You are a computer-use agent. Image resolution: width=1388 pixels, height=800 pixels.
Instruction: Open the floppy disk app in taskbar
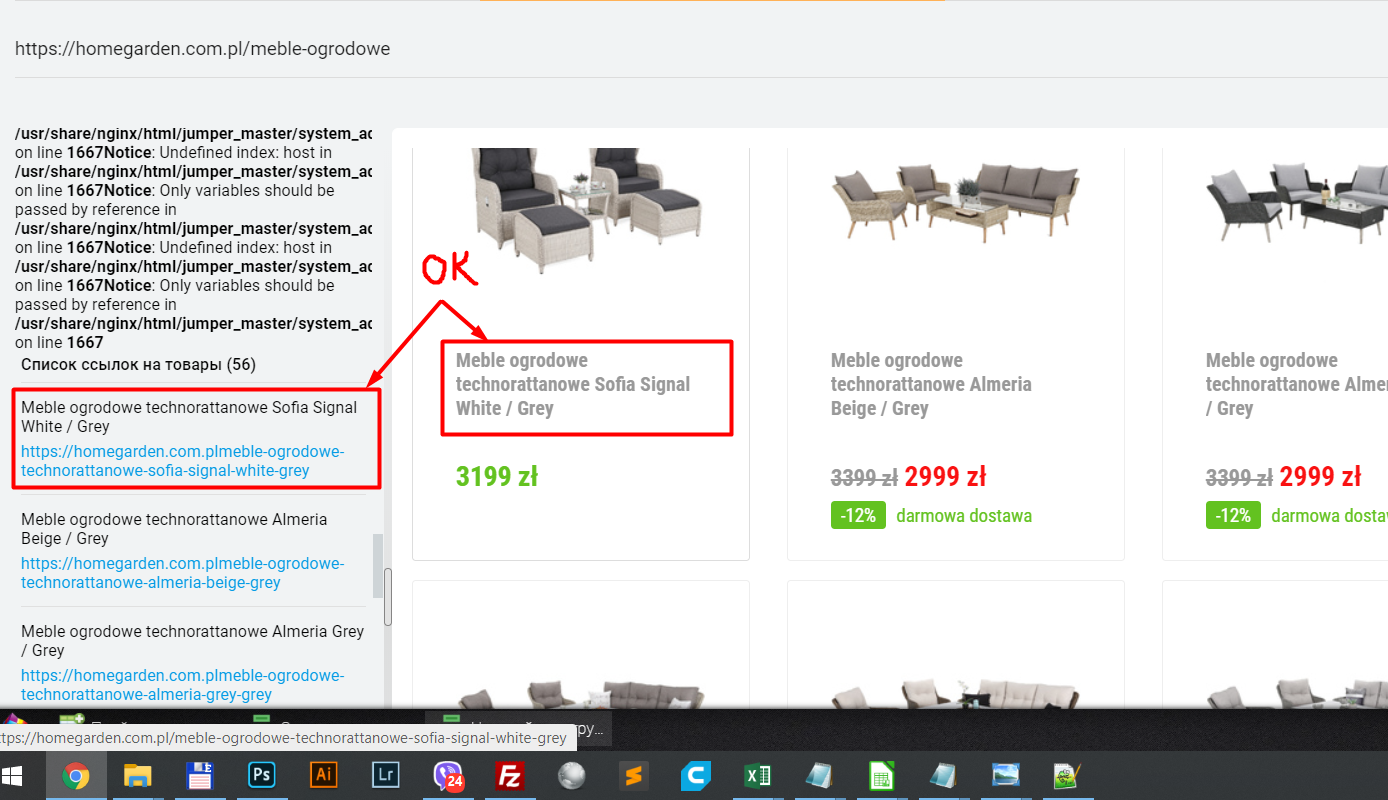(200, 776)
